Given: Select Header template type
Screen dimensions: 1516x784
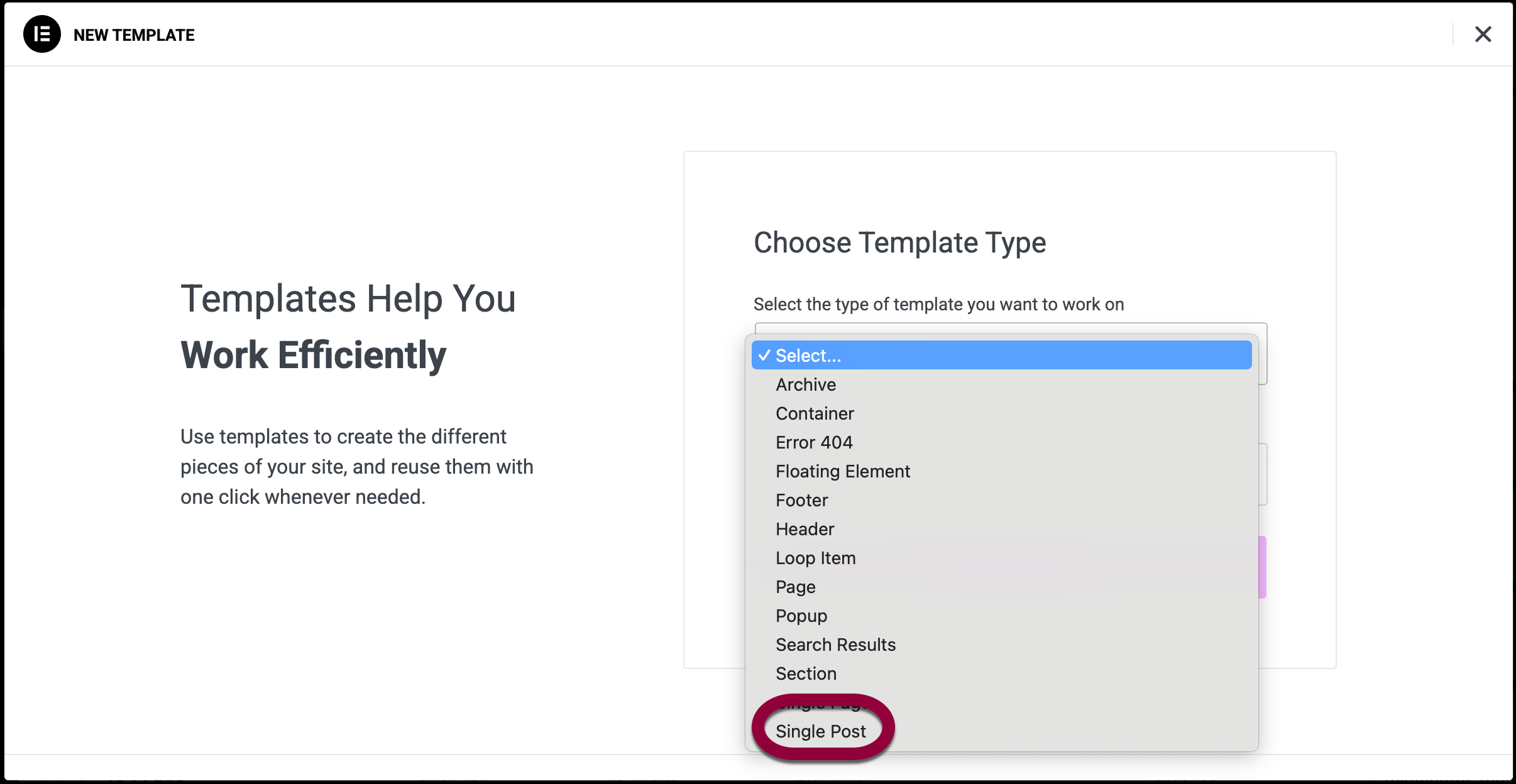Looking at the screenshot, I should (805, 529).
